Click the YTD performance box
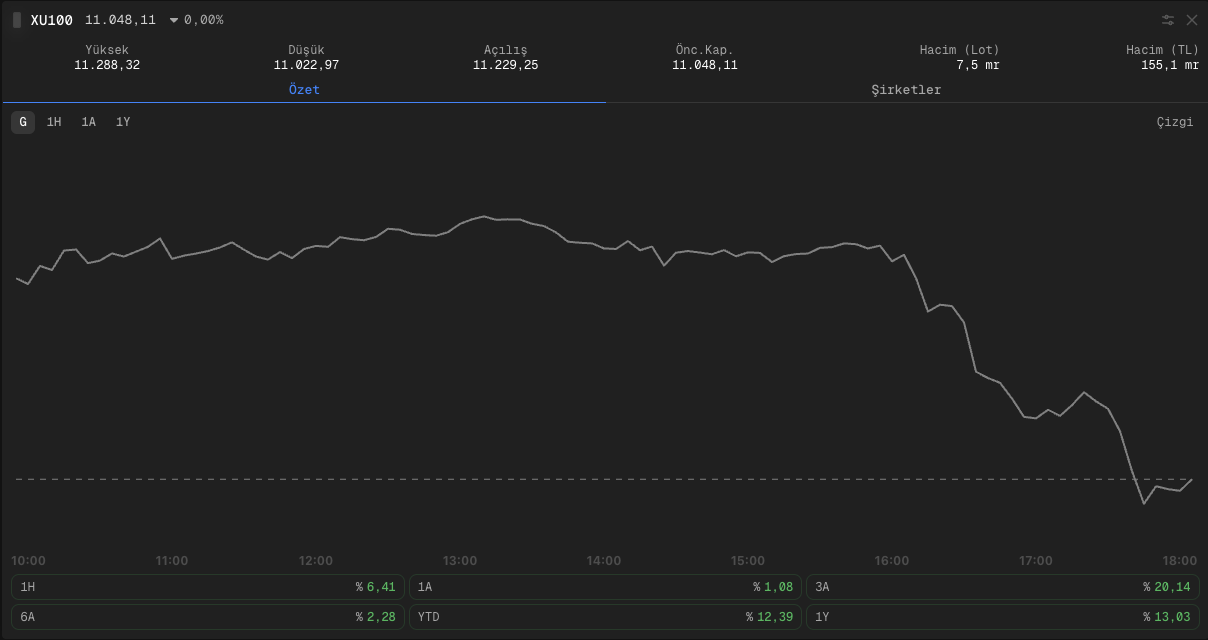The height and width of the screenshot is (640, 1208). (605, 617)
